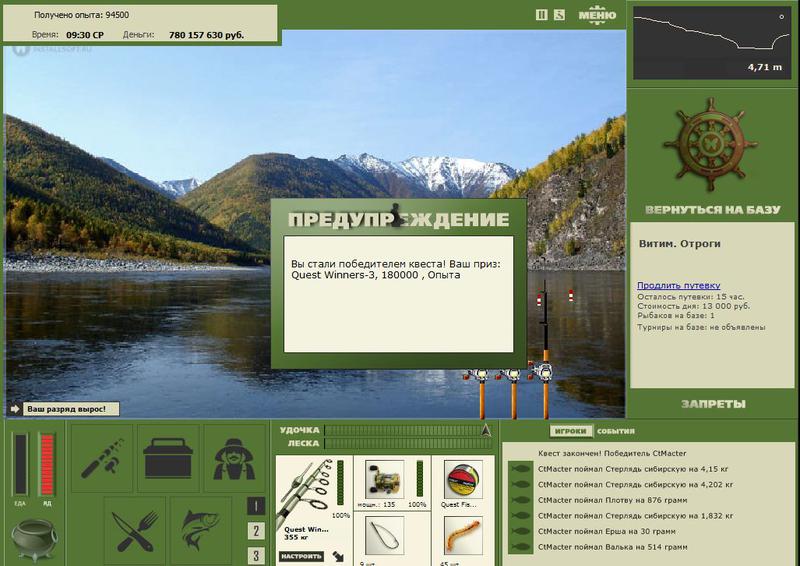Viewport: 800px width, 566px height.
Task: Click the log entry 'Ерша на 30 грамм'
Action: coord(607,531)
